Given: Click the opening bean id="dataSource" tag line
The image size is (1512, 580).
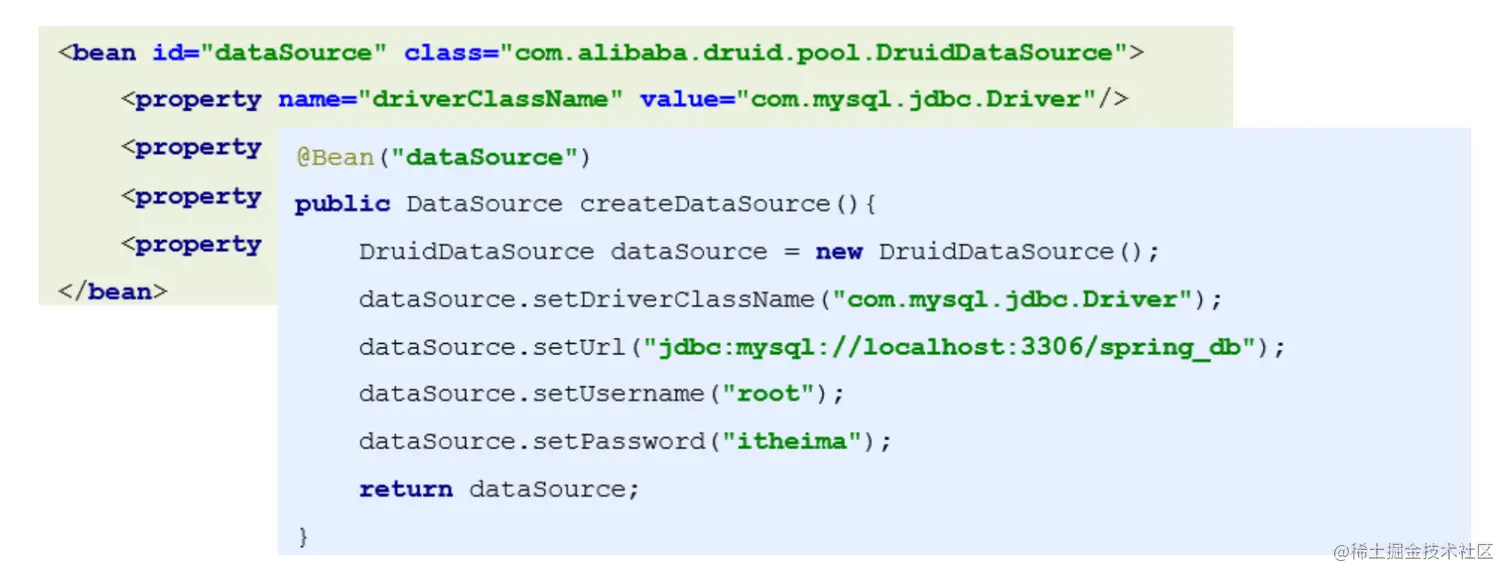Looking at the screenshot, I should point(601,52).
